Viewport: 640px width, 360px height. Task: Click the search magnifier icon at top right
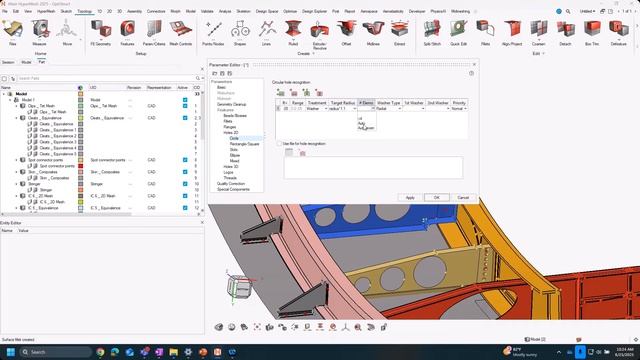click(568, 11)
